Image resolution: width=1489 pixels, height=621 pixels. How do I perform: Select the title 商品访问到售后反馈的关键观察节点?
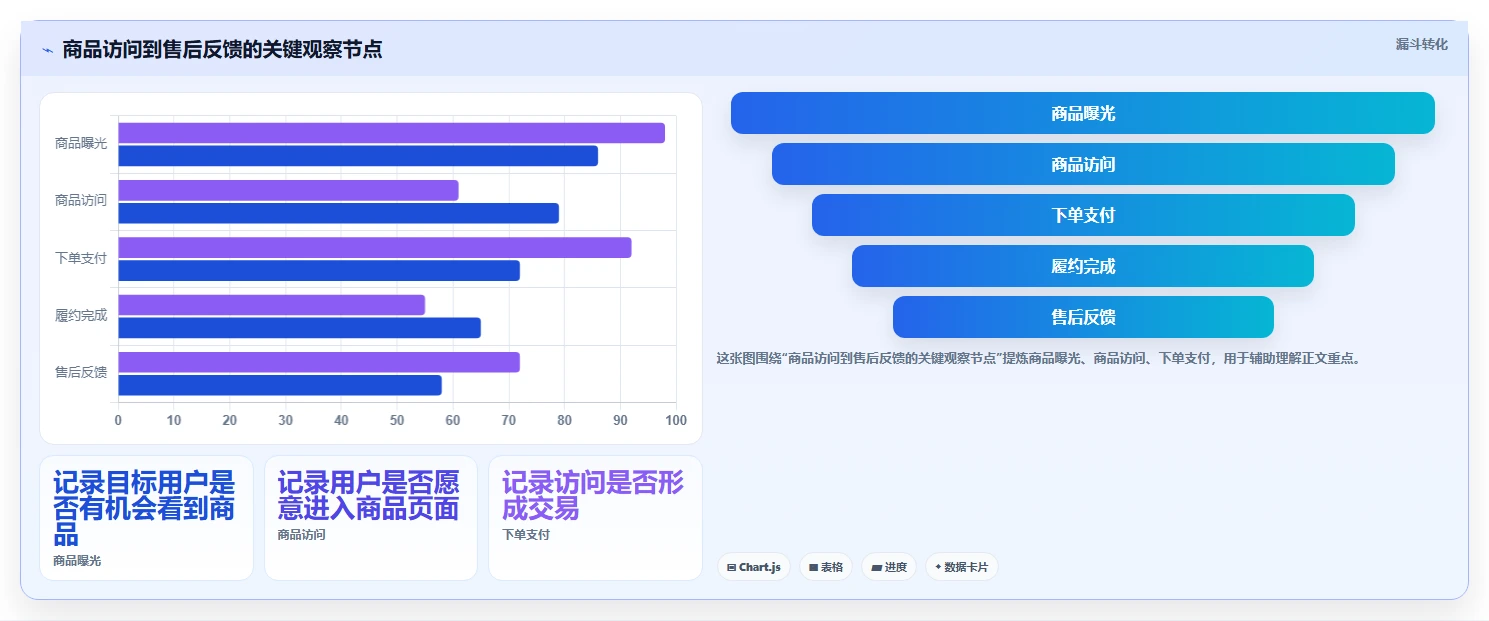click(222, 50)
